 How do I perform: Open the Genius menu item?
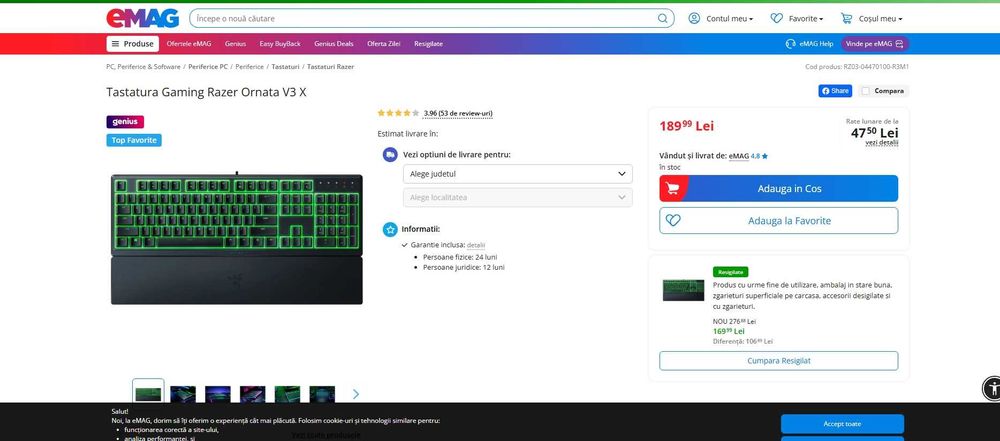235,44
